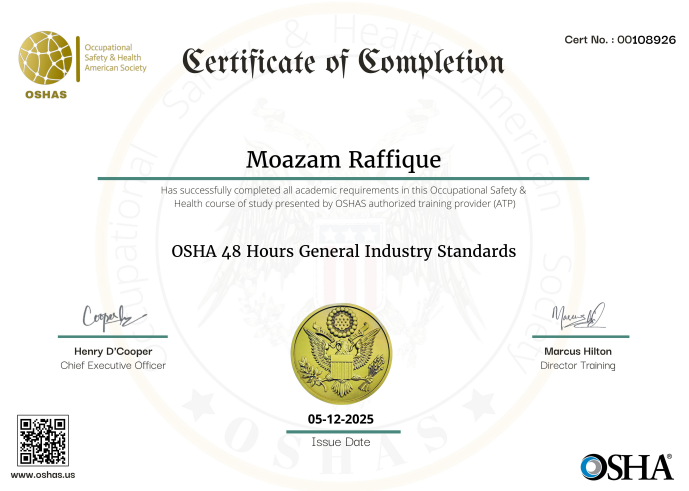This screenshot has width=689, height=491.
Task: Open the www.oshas.us link
Action: 43,475
